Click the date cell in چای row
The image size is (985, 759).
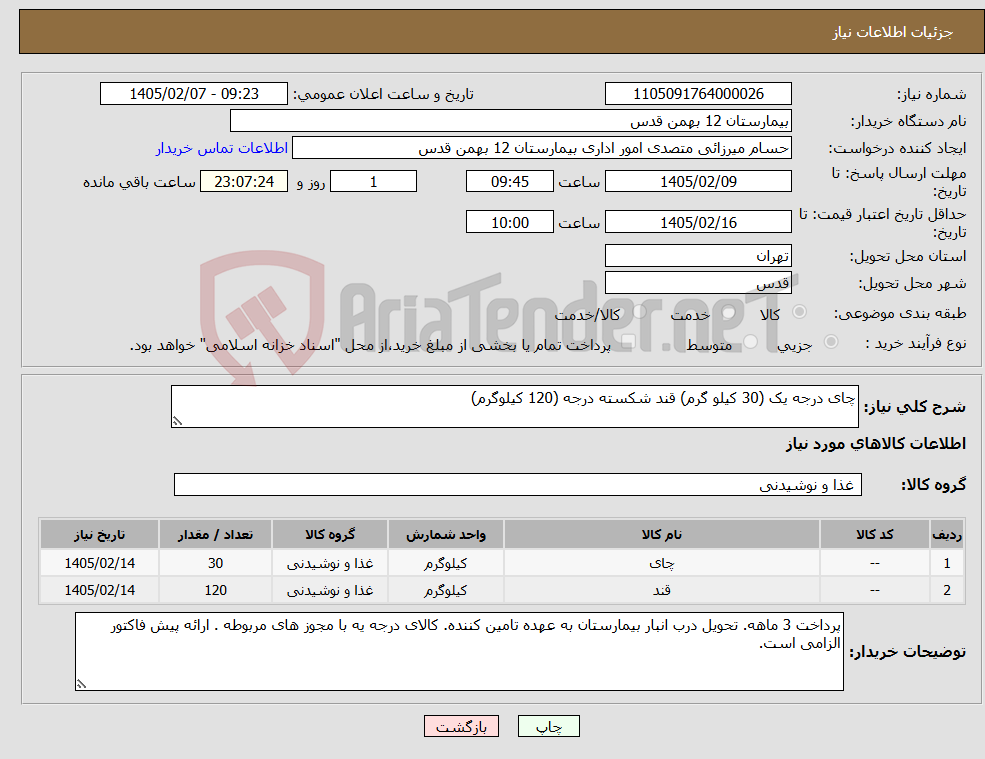tap(99, 563)
